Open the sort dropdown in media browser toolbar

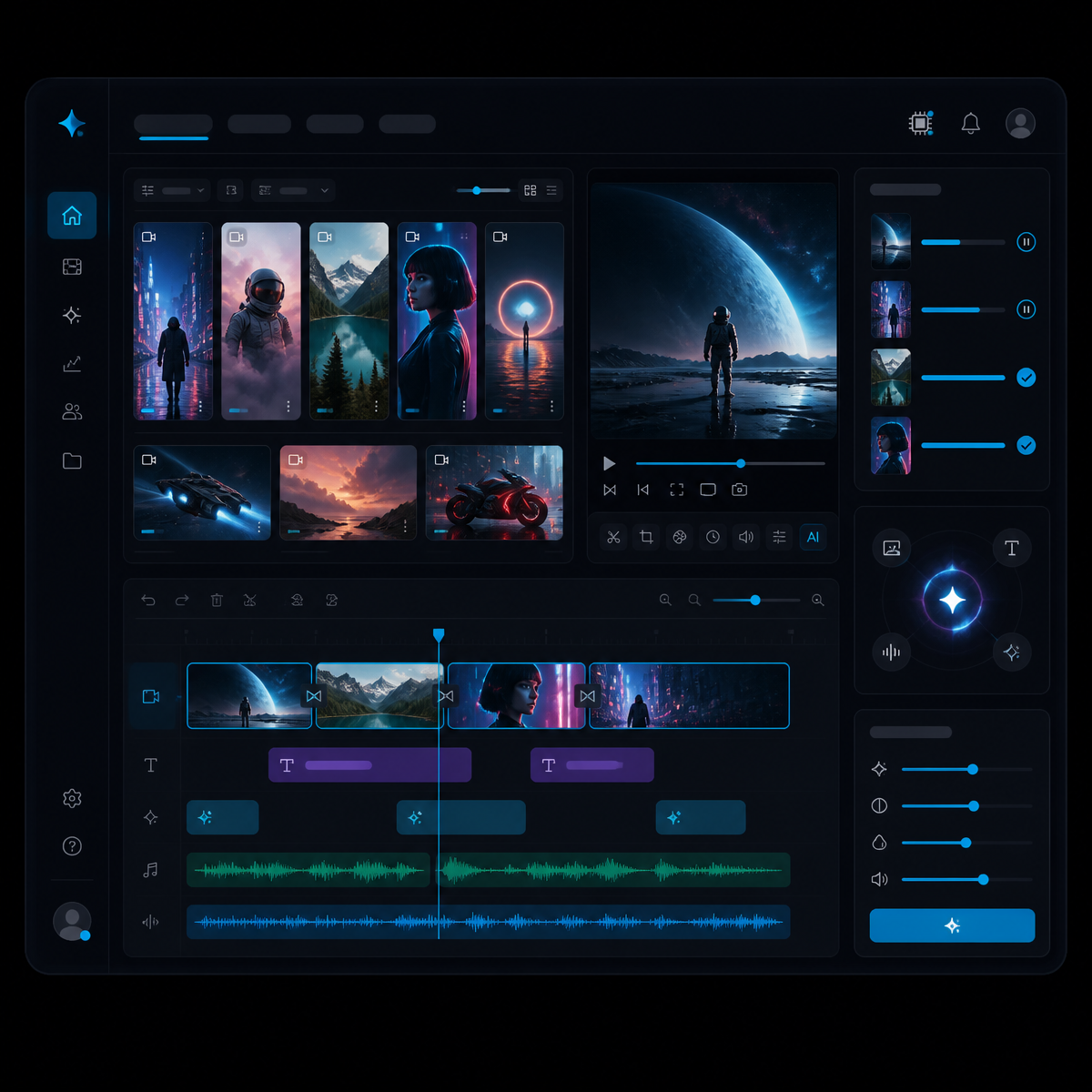[293, 190]
